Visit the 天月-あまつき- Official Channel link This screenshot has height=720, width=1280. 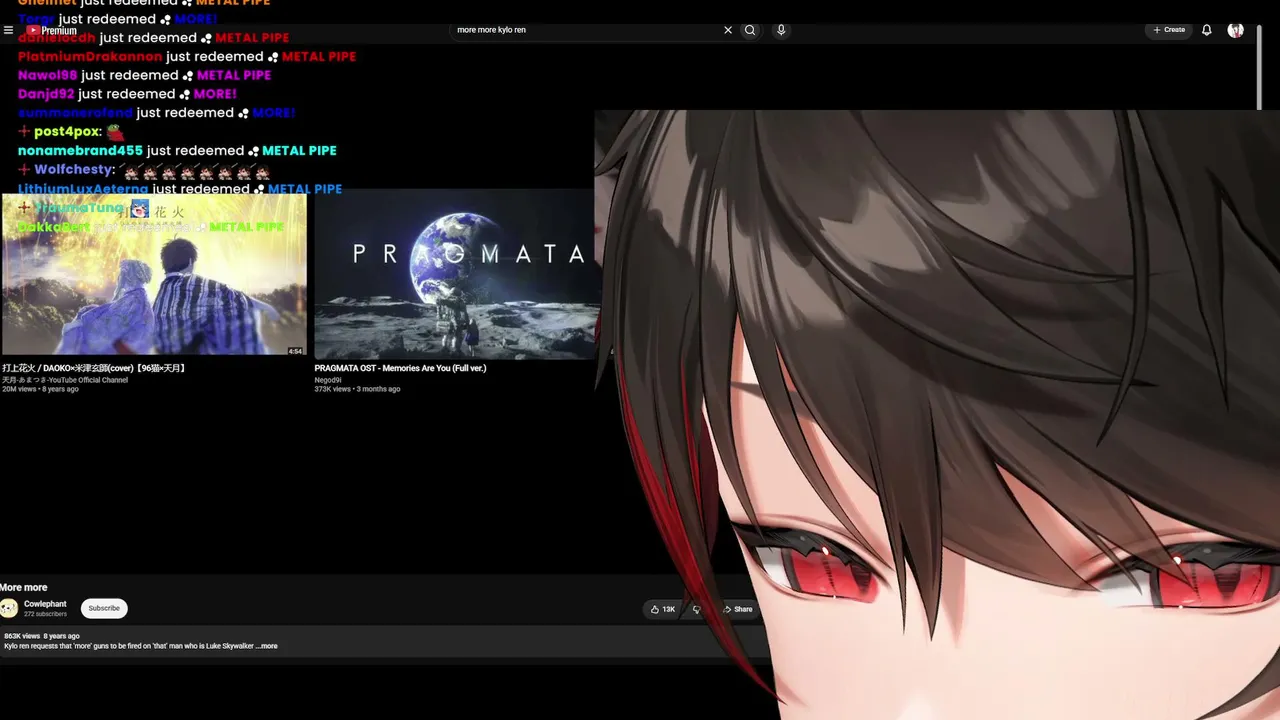click(x=65, y=380)
